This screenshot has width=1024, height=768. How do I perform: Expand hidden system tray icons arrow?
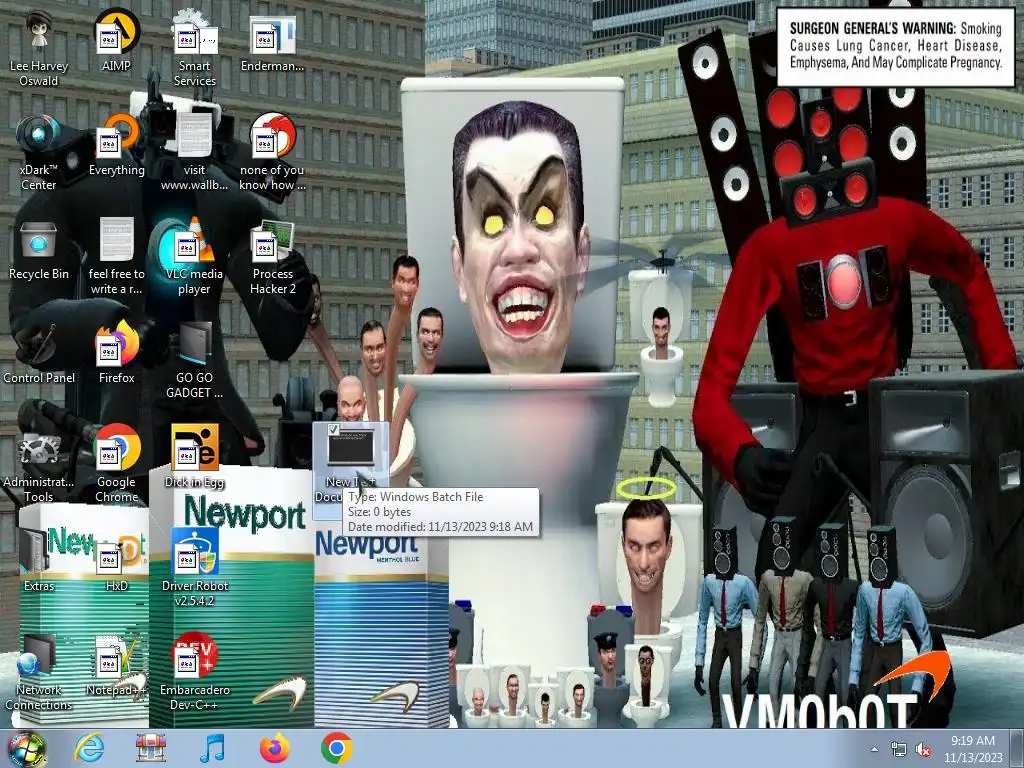[874, 749]
